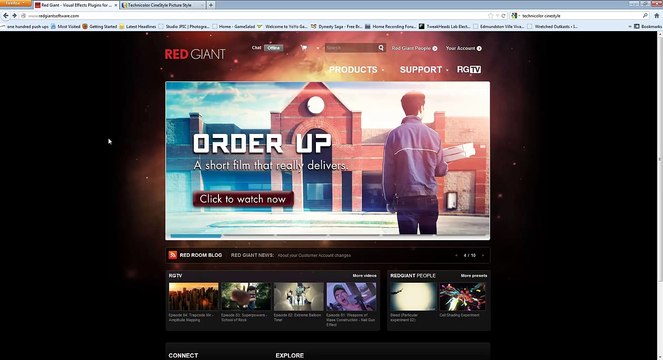Click the Red Giant logo

point(195,54)
